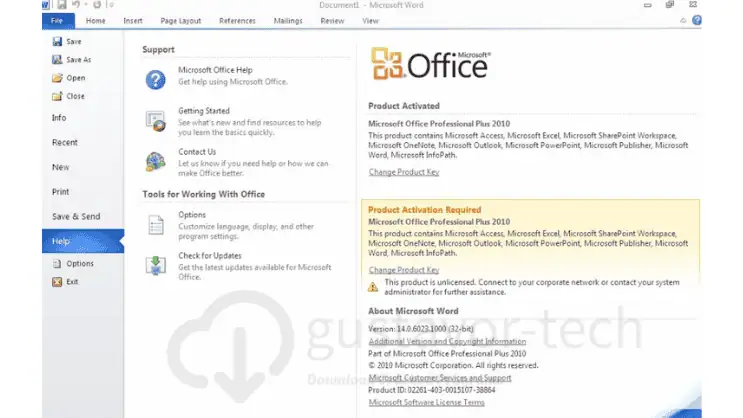743x418 pixels.
Task: Click the Open folder icon in the sidebar
Action: pos(57,78)
